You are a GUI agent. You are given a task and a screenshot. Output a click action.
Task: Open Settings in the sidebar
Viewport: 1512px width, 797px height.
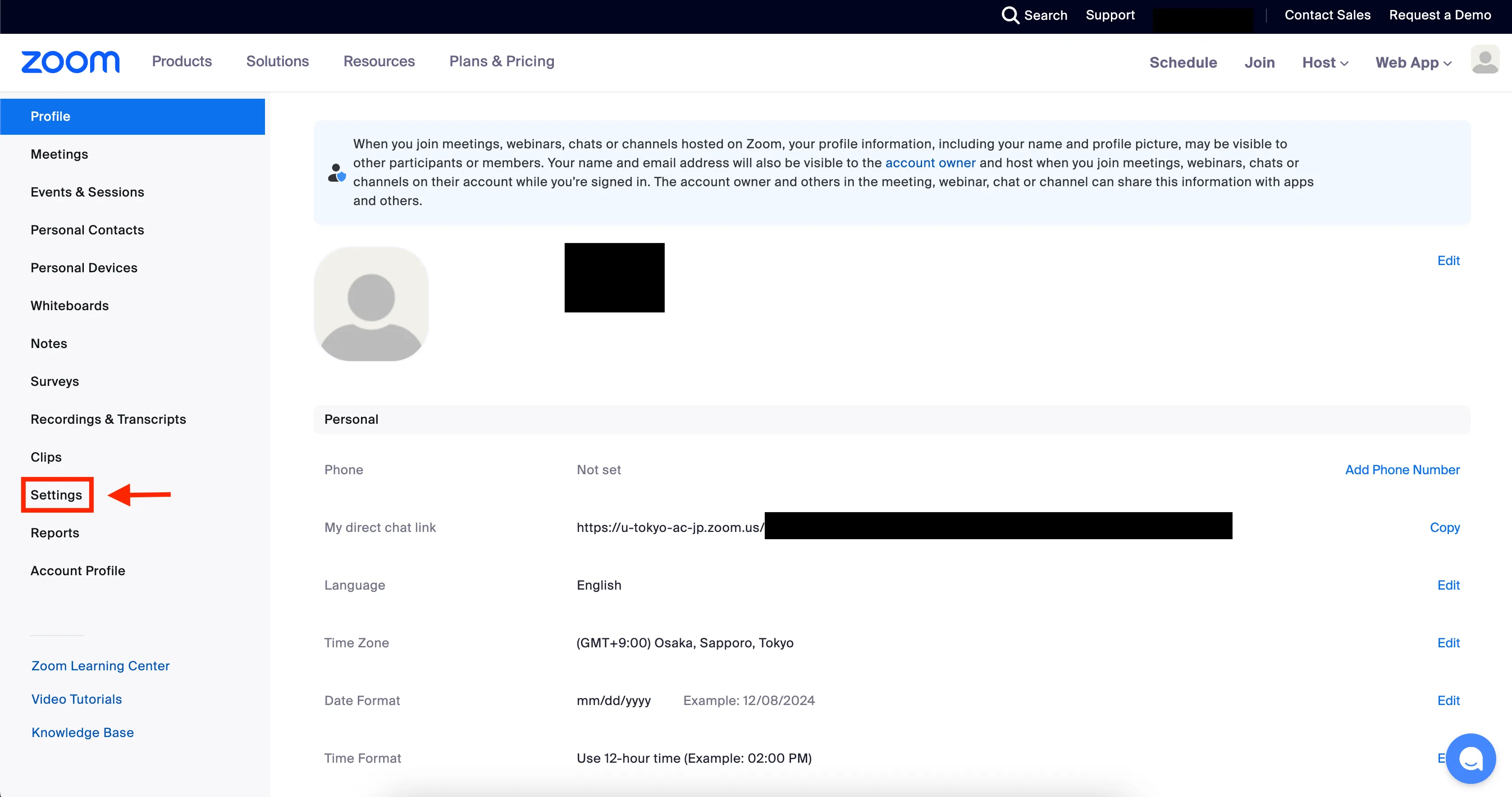click(56, 495)
